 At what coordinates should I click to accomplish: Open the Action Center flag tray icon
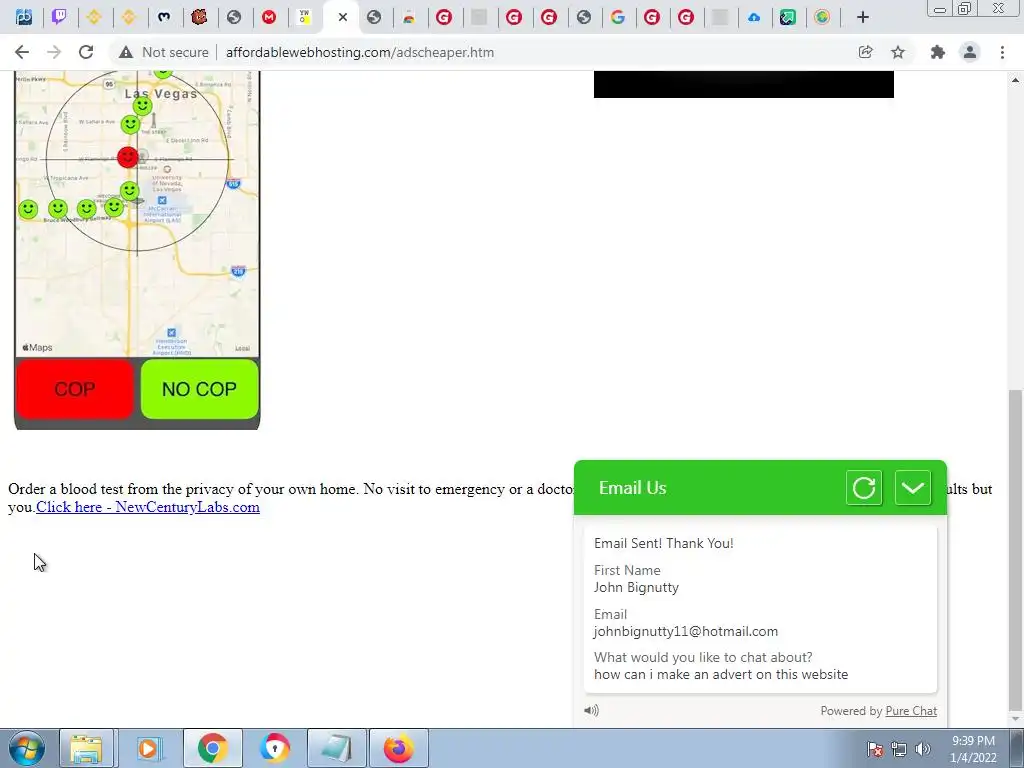point(875,749)
